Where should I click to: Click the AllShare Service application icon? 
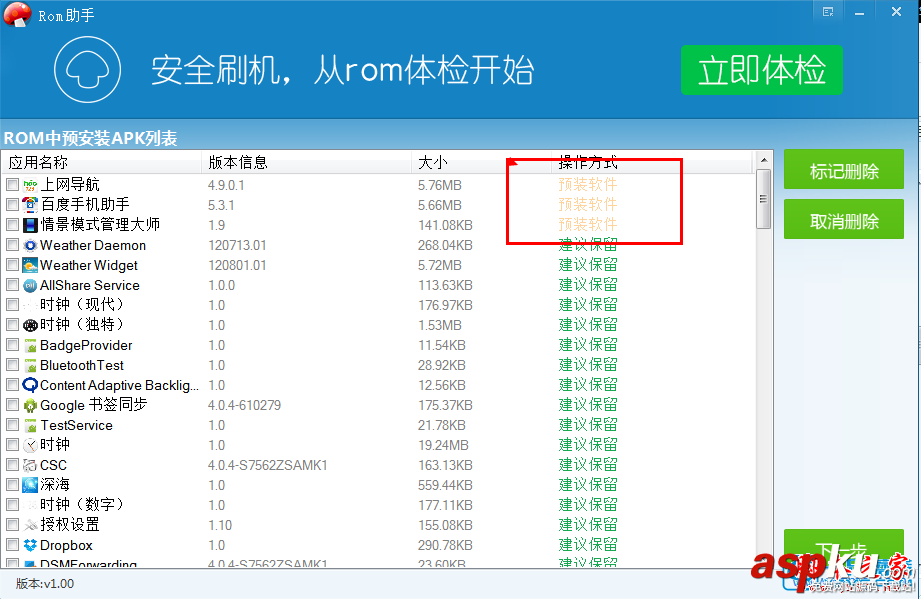click(x=30, y=285)
